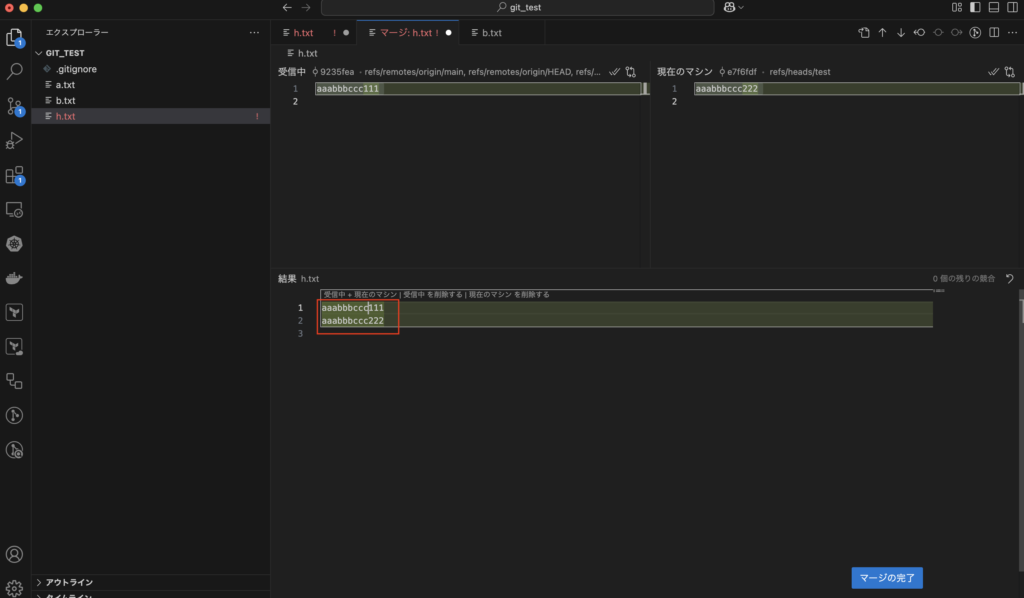Accept all changes from current pane
Image resolution: width=1024 pixels, height=598 pixels.
(x=993, y=72)
